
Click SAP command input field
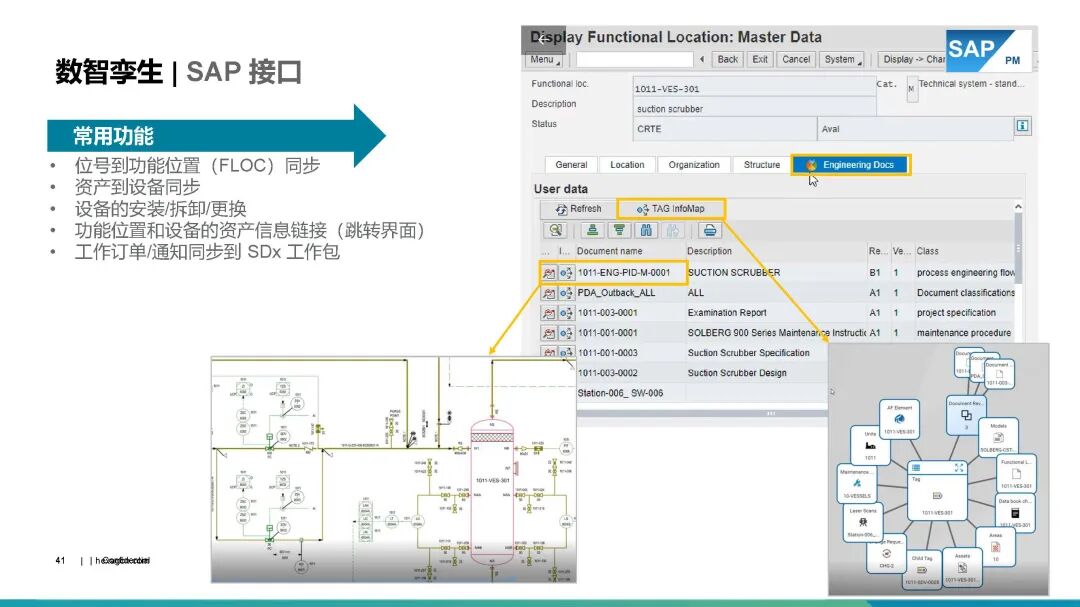point(634,60)
